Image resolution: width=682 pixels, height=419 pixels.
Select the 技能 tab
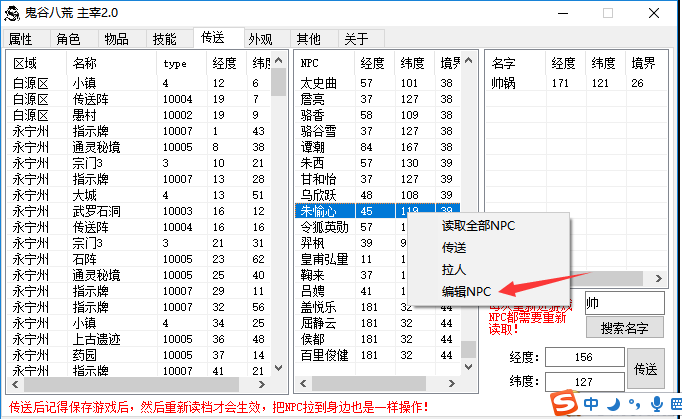coord(170,39)
